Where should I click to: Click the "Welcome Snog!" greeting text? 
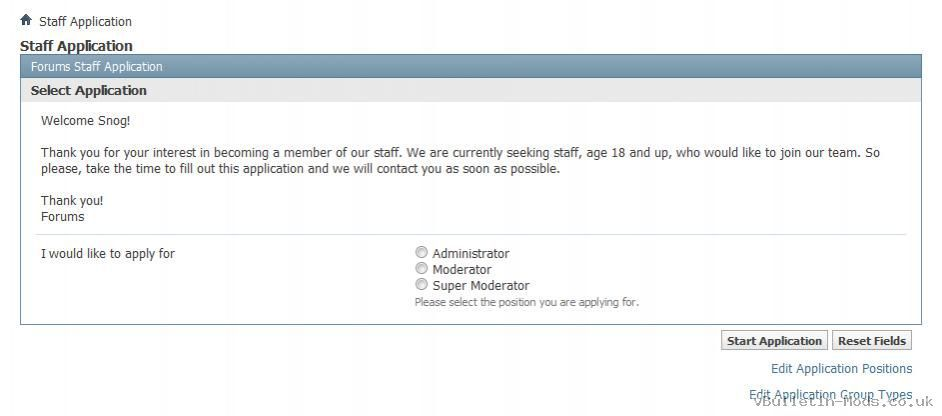86,121
